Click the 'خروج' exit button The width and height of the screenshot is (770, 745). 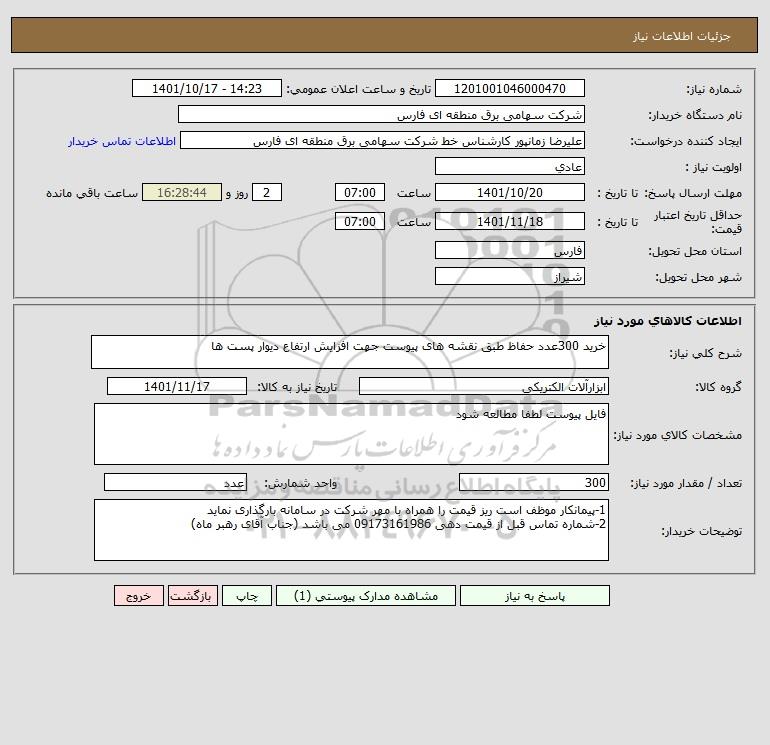click(x=138, y=596)
